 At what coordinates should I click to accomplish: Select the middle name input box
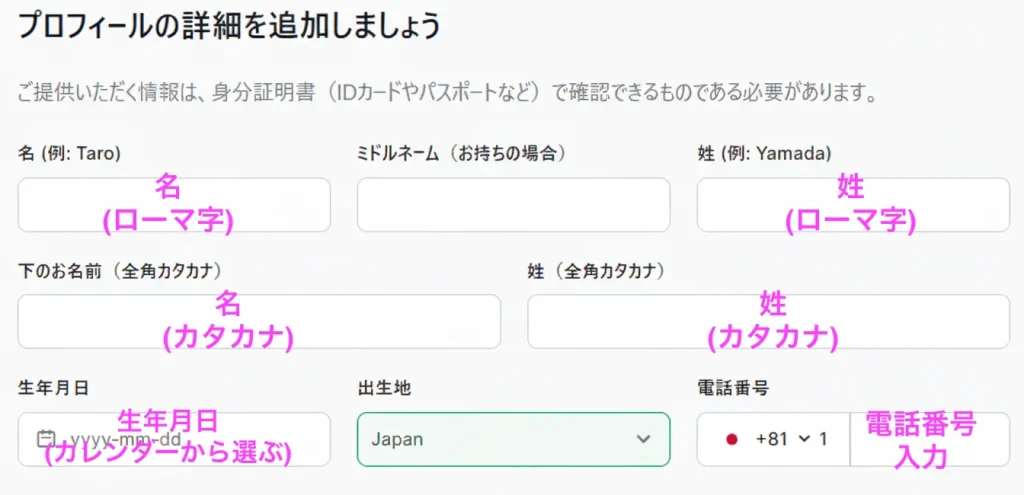[x=513, y=205]
